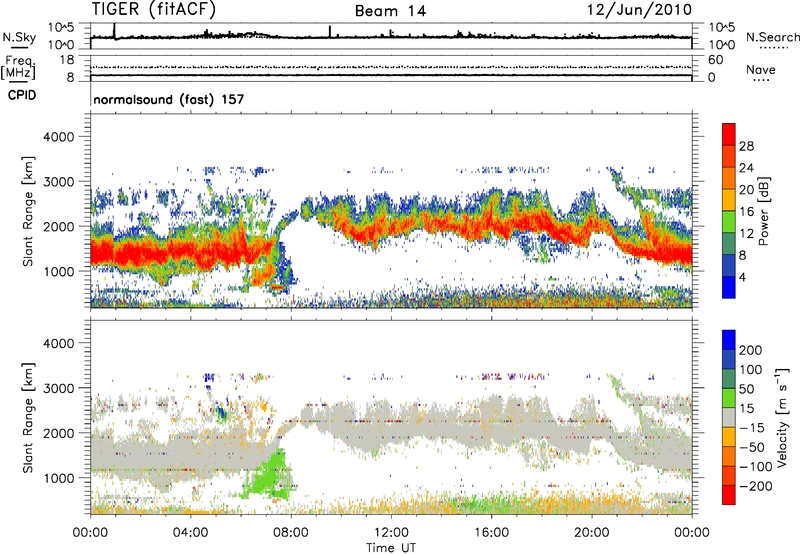
Task: Click the 12 label on Power colorbar
Action: [x=746, y=234]
